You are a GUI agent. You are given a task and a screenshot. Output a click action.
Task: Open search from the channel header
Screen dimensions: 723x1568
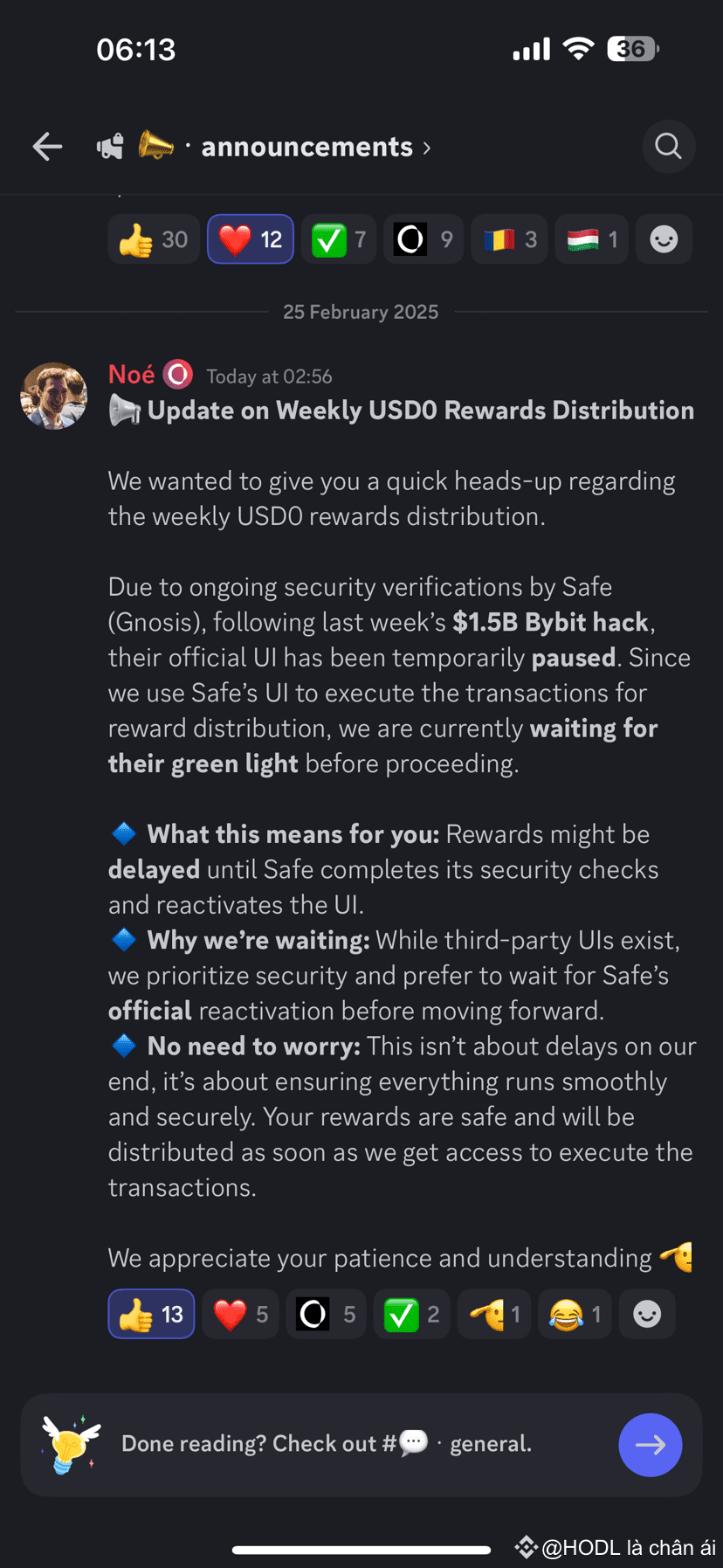[668, 146]
